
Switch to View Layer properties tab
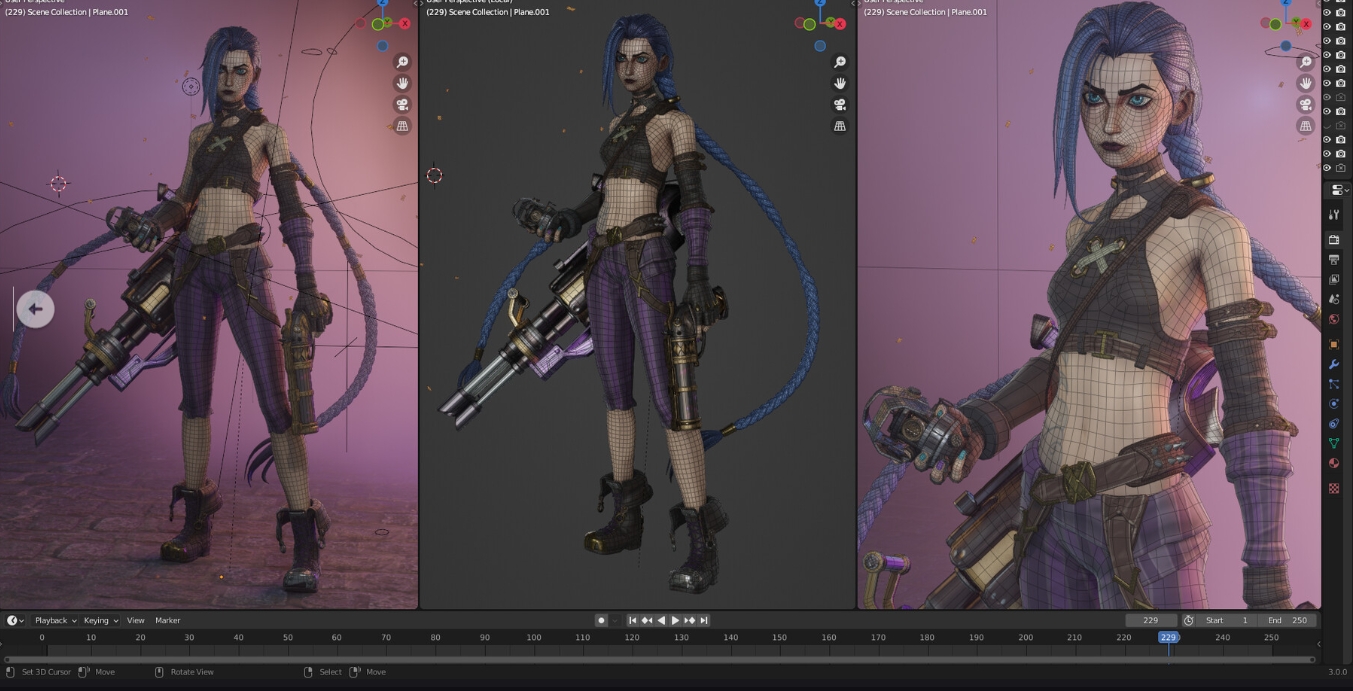1334,279
